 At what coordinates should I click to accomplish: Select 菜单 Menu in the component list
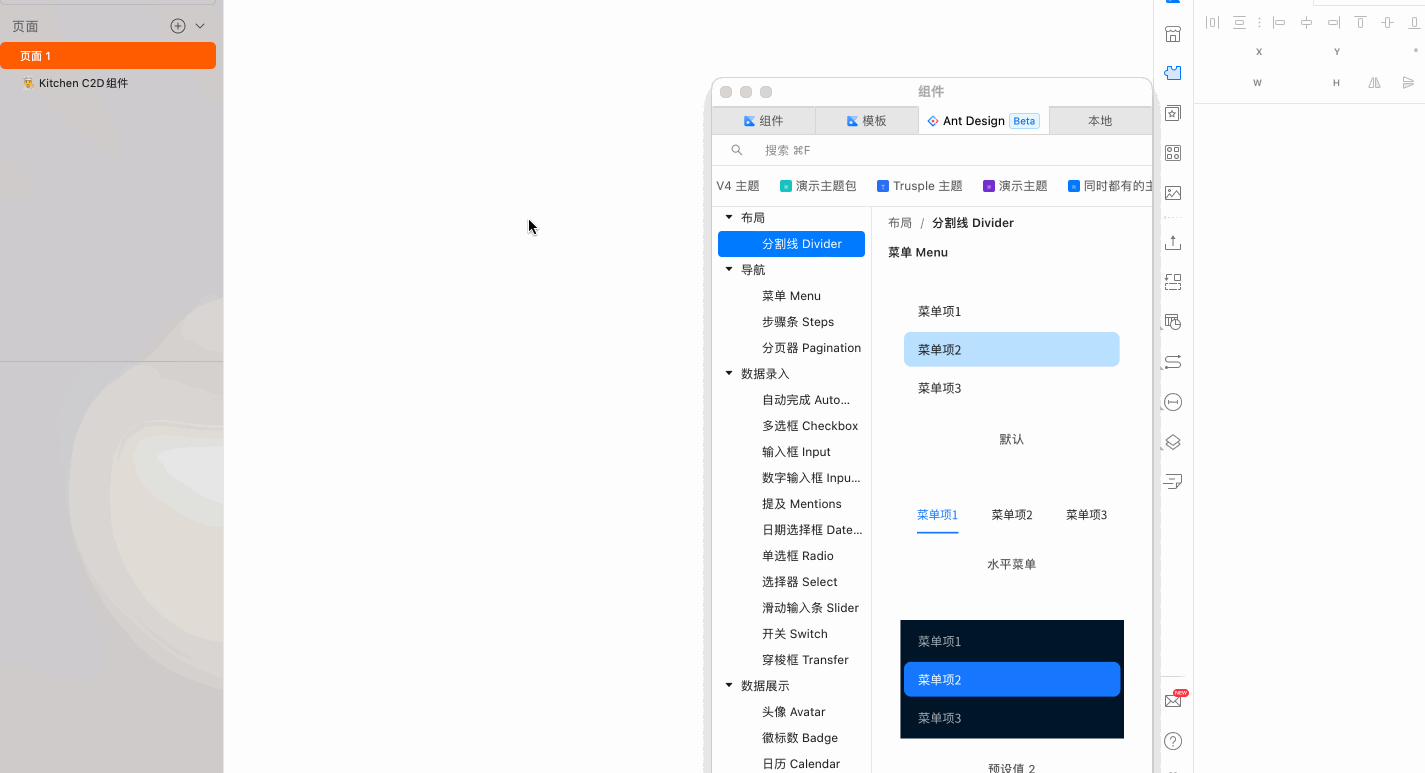(x=790, y=295)
